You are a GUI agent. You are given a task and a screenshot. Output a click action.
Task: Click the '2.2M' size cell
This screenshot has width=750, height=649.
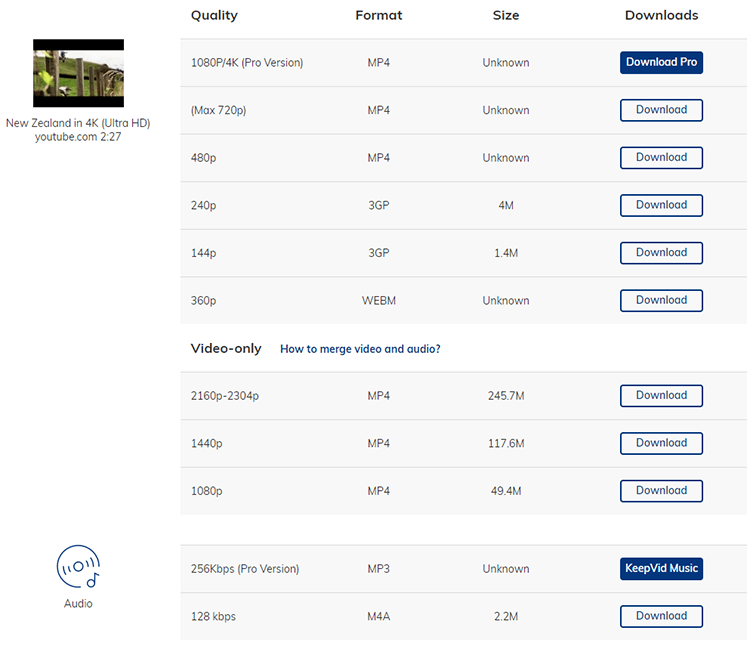pyautogui.click(x=506, y=616)
